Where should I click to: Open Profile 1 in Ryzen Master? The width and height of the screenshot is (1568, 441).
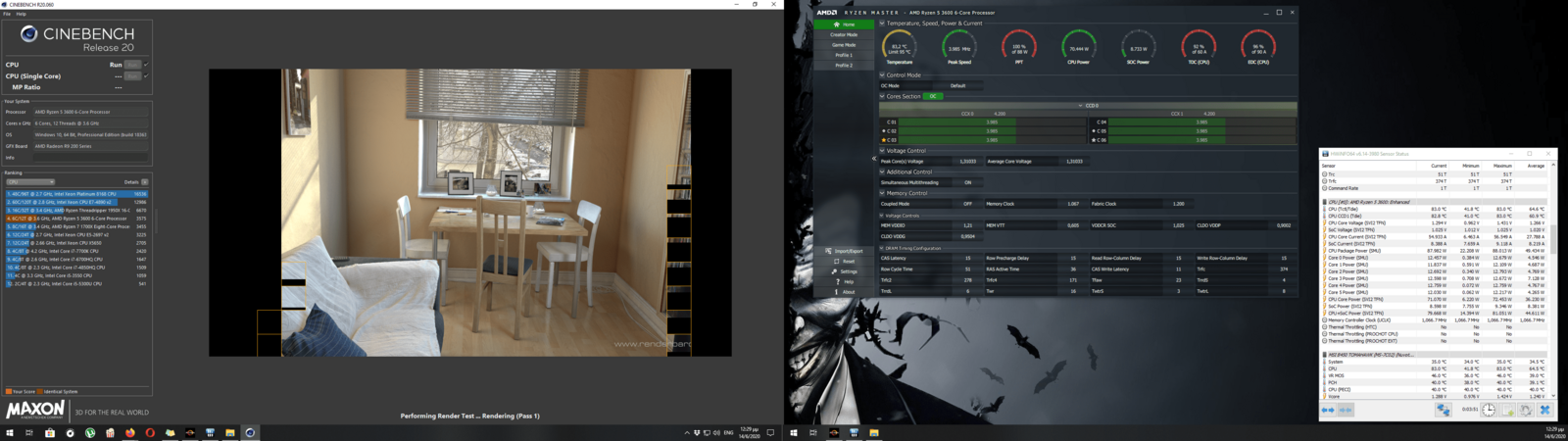point(844,55)
